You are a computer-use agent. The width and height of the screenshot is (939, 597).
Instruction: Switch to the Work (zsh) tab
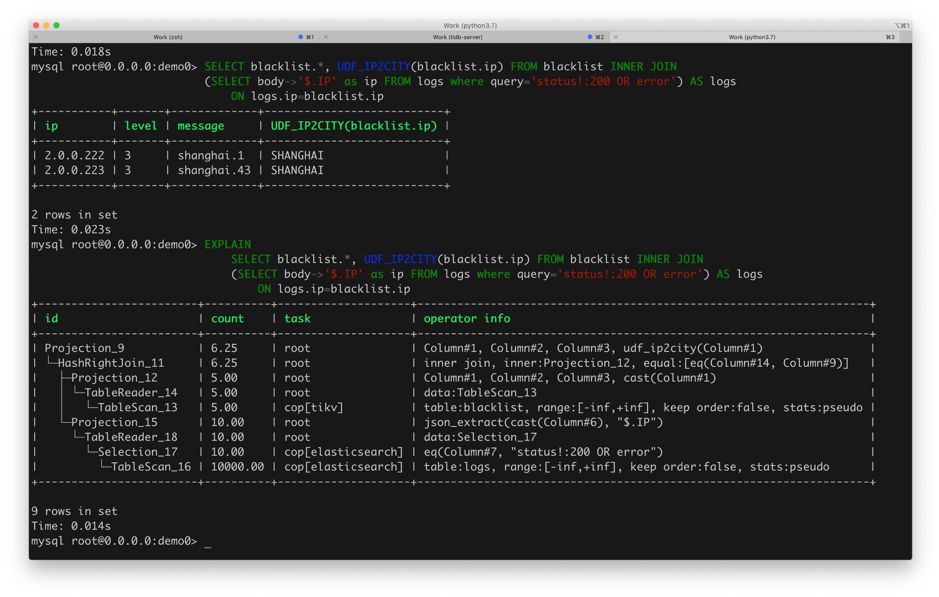[167, 37]
